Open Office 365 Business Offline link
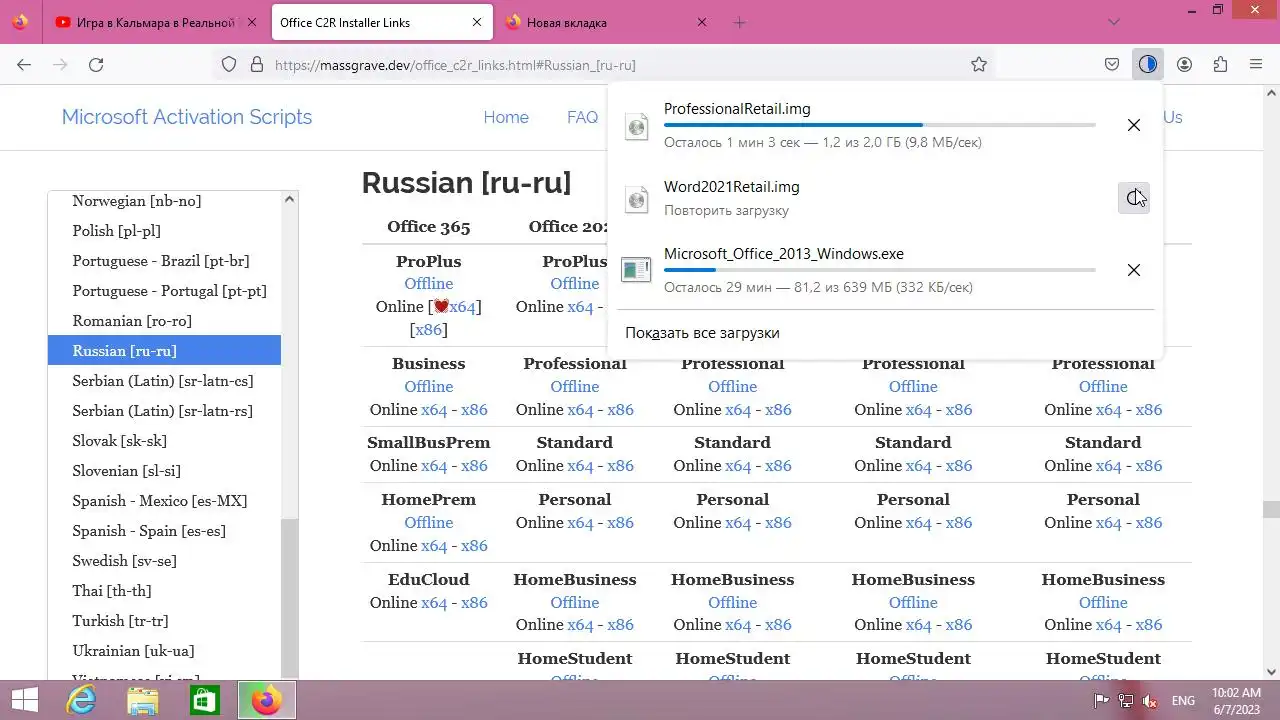 [428, 386]
